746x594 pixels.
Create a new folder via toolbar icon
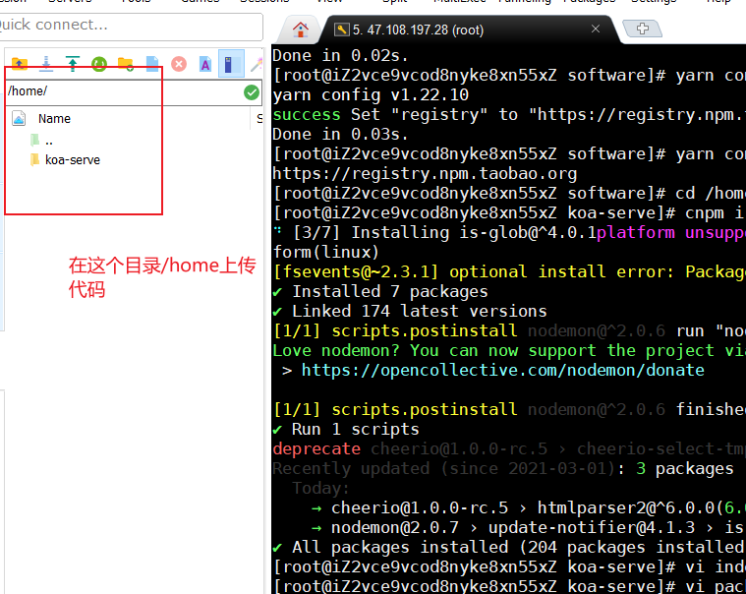126,64
